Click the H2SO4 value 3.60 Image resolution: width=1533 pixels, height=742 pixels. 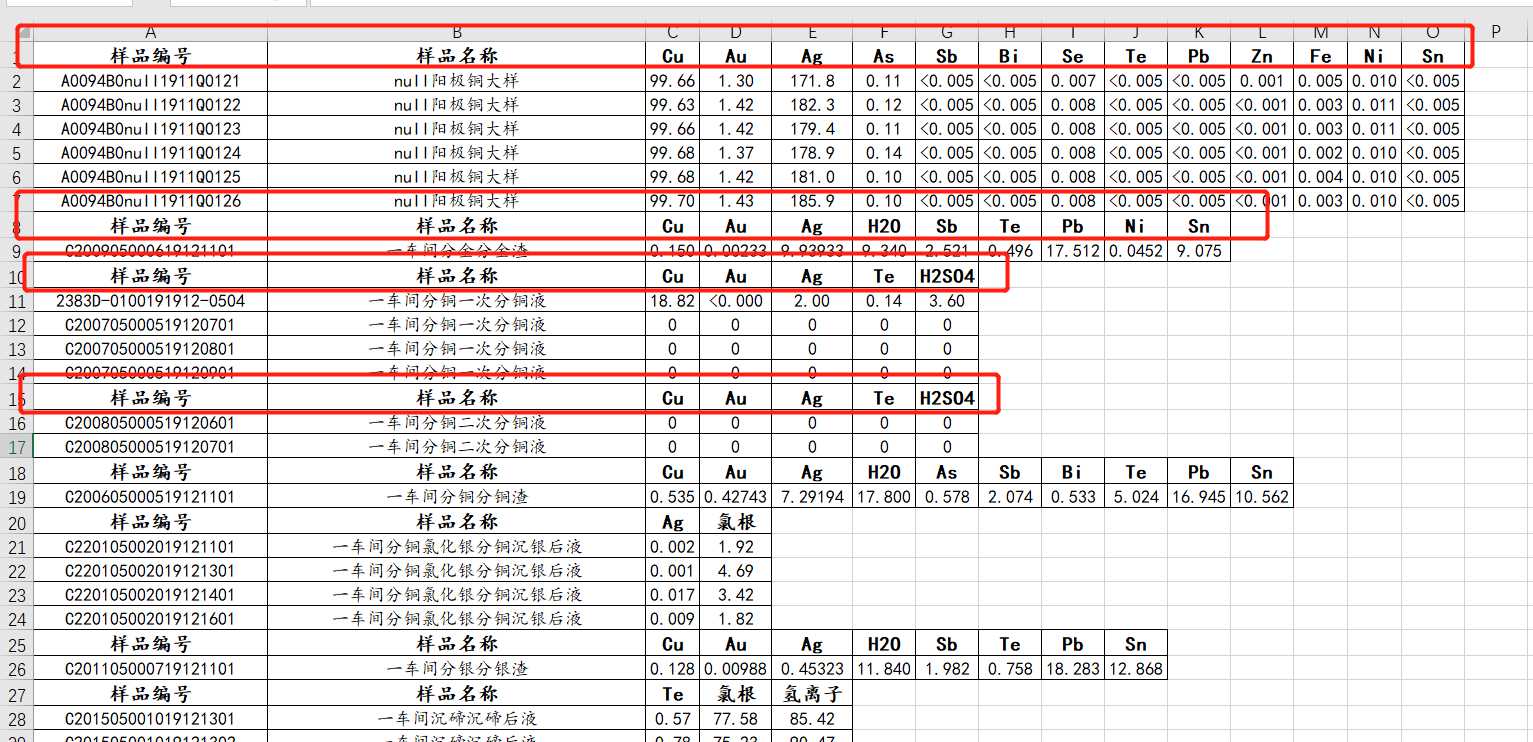[947, 301]
